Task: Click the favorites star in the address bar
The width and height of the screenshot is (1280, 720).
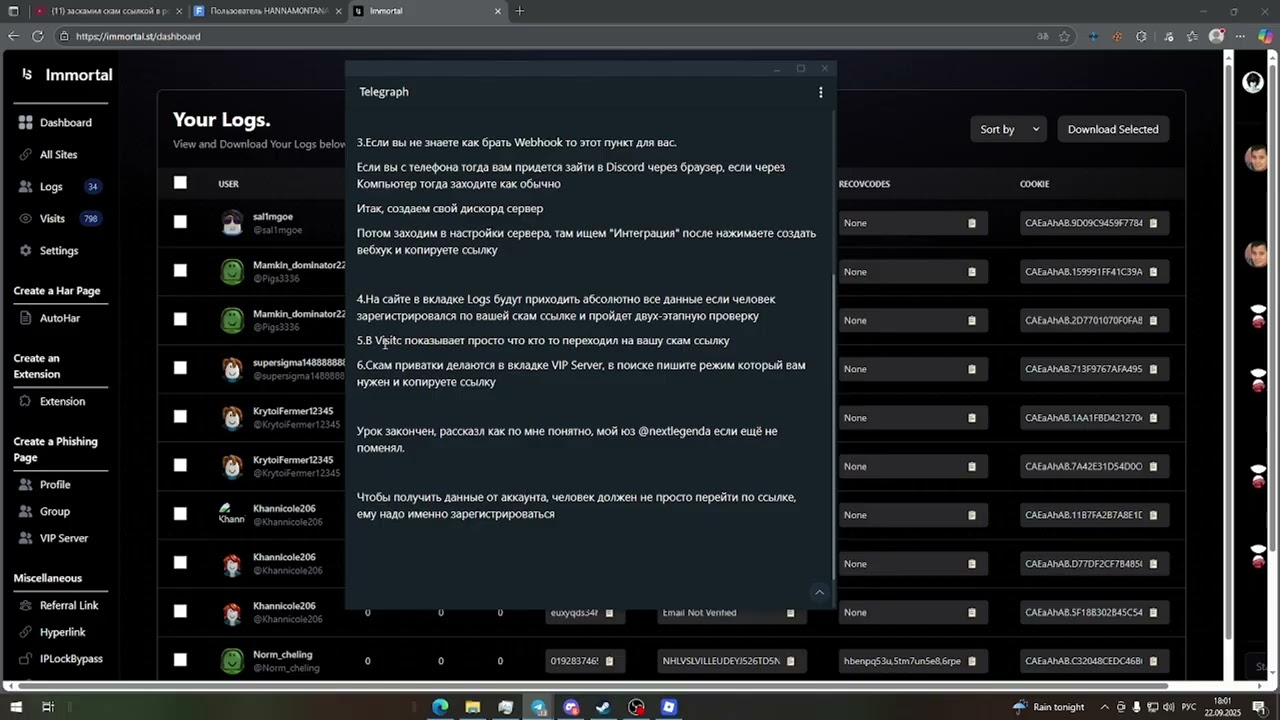Action: coord(1065,36)
